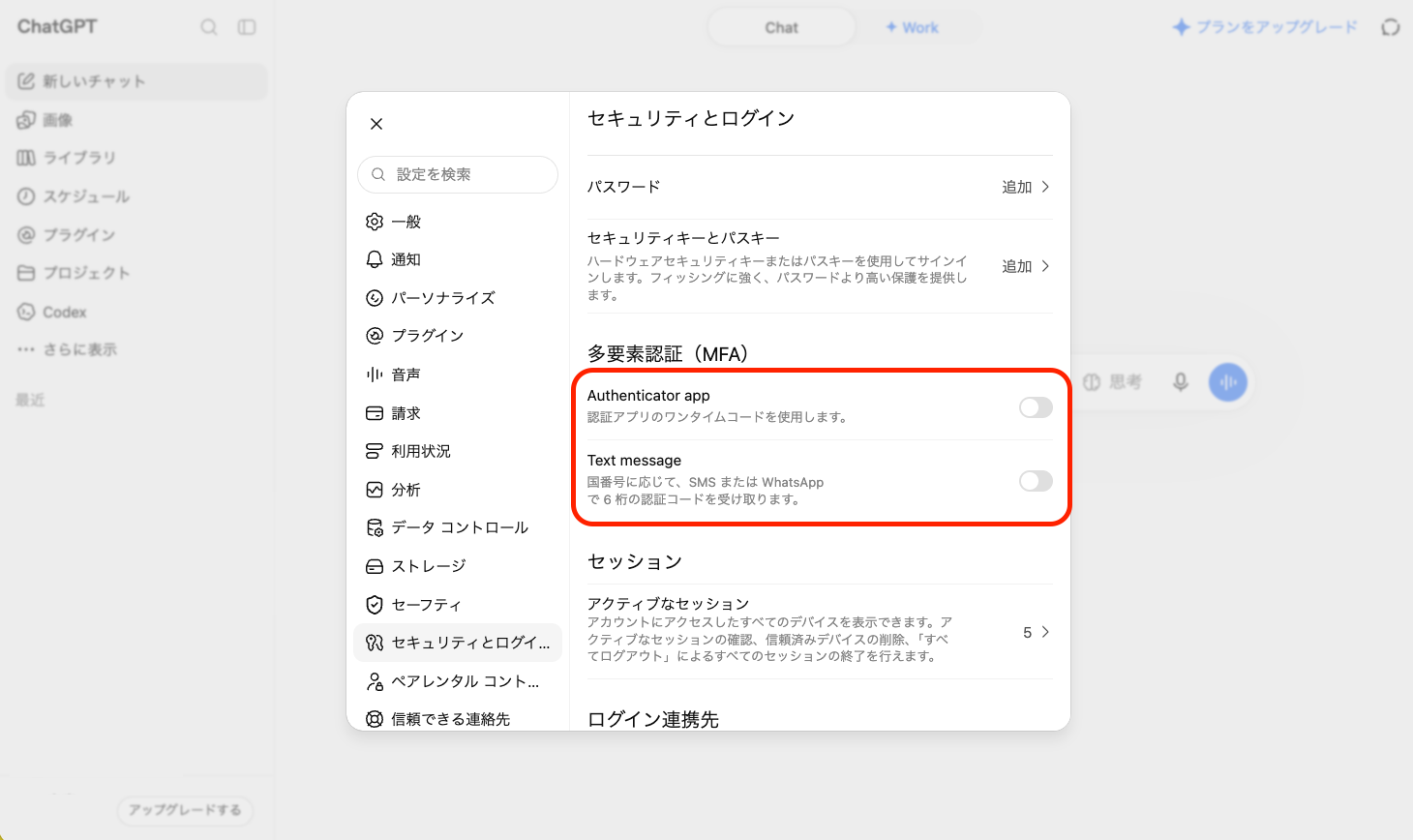This screenshot has width=1413, height=840.
Task: Click the 思考 thinking option
Action: [x=1112, y=382]
